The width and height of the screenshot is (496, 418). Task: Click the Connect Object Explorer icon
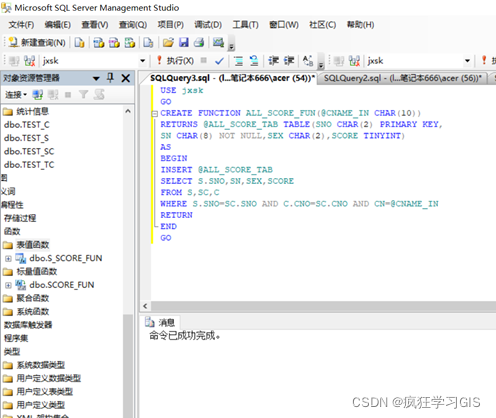click(x=37, y=95)
